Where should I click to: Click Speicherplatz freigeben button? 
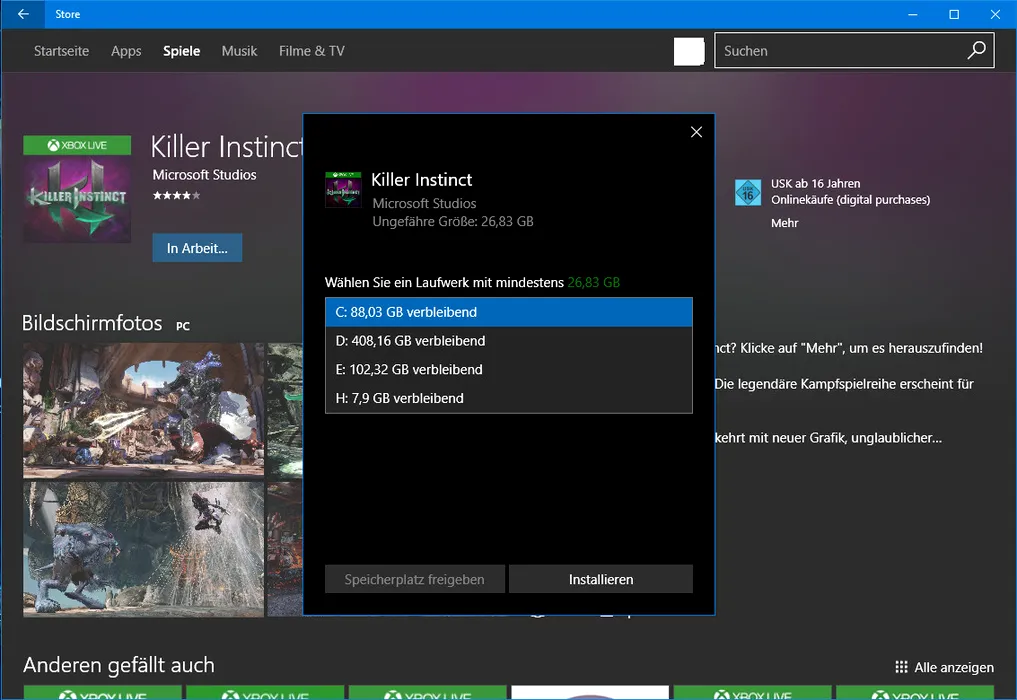click(414, 579)
